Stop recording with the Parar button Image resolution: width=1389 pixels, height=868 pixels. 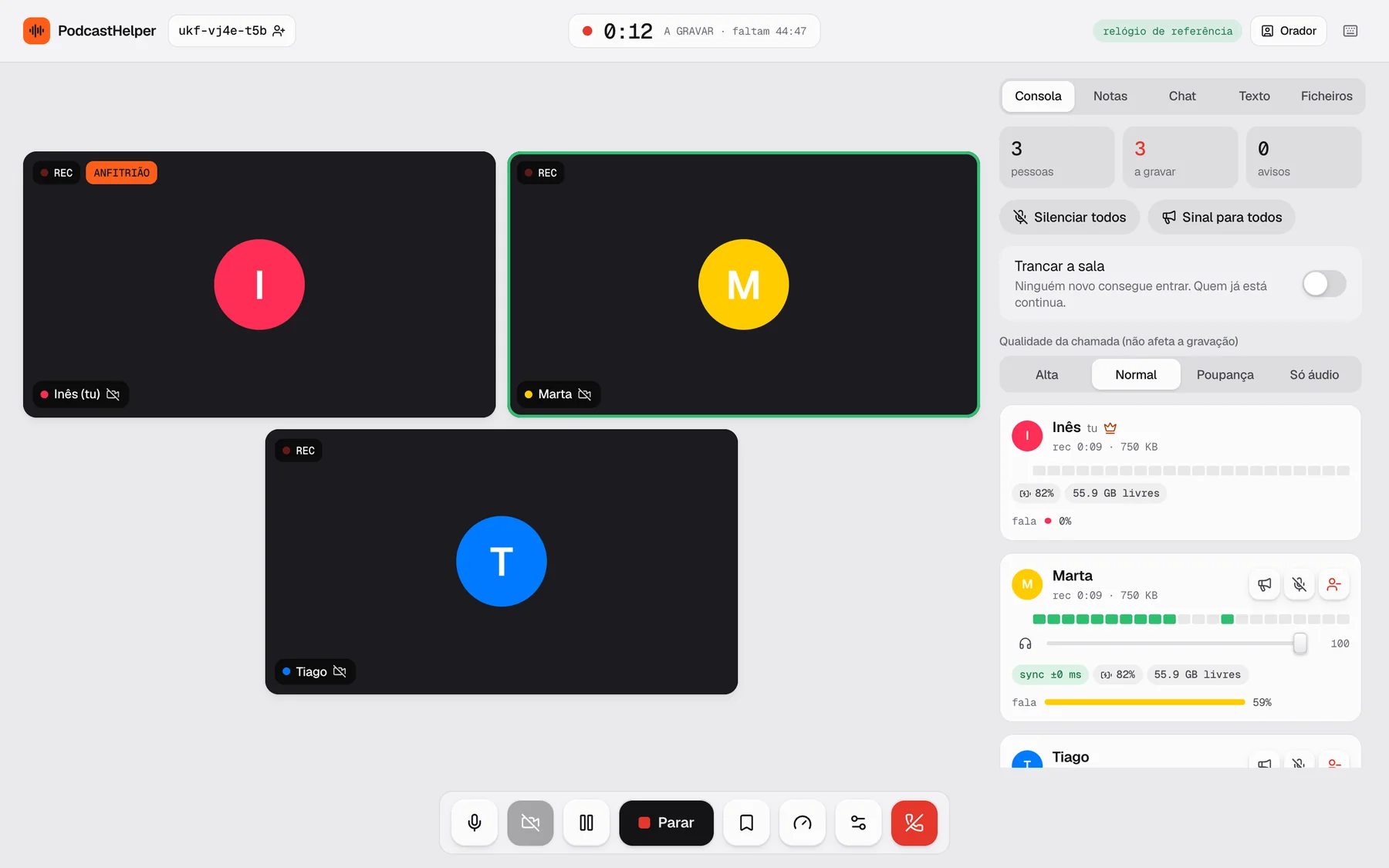tap(666, 822)
